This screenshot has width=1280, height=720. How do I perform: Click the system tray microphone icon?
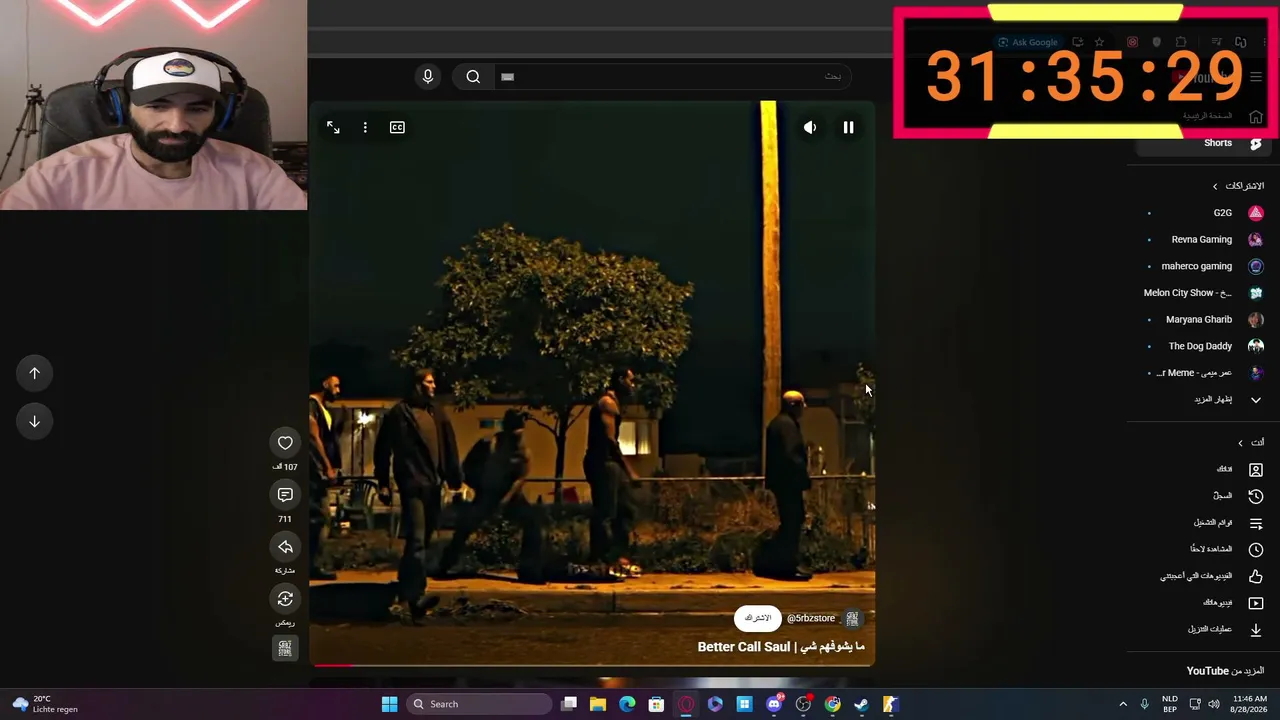coord(1145,704)
